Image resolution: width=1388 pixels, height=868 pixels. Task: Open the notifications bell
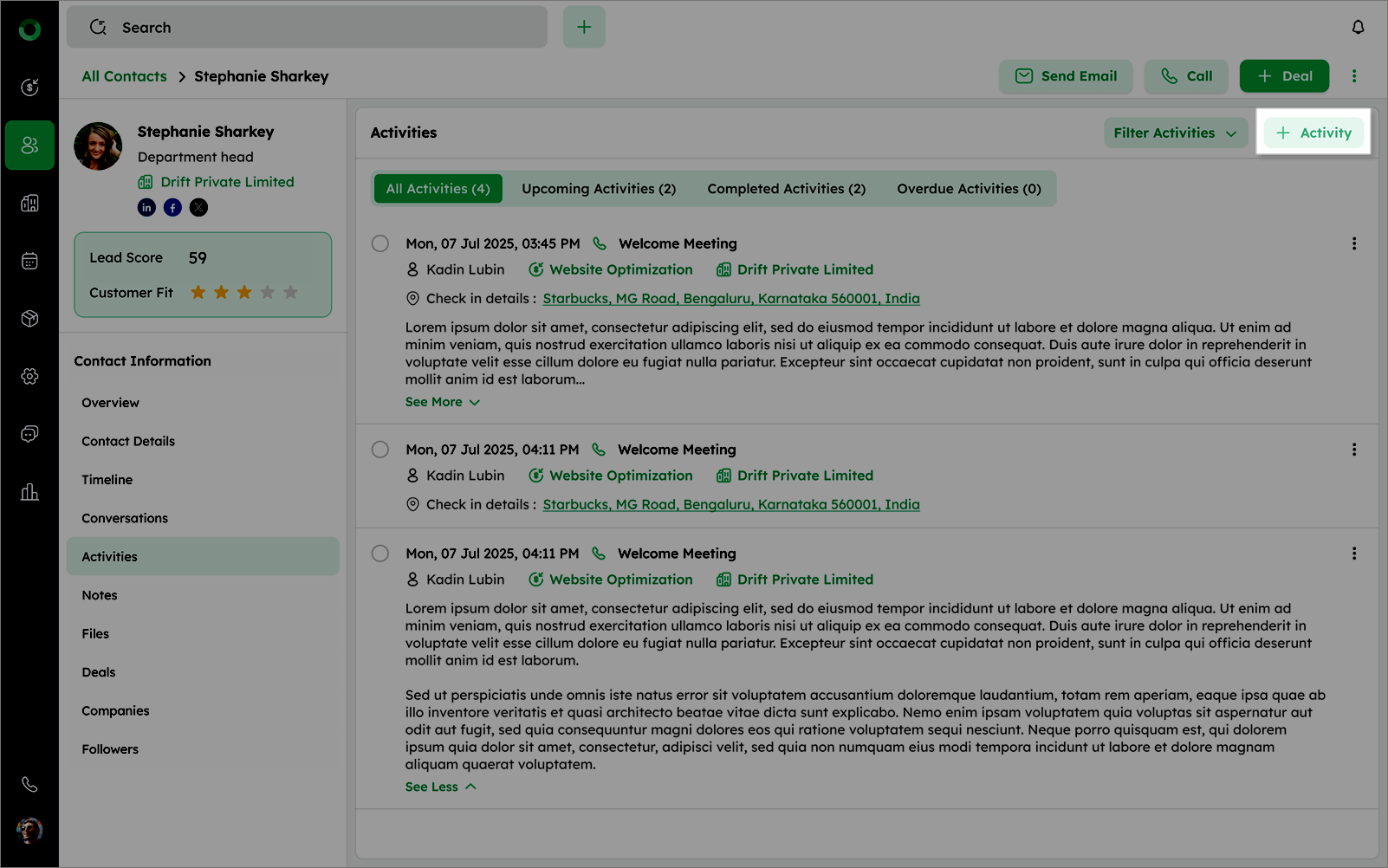(x=1358, y=28)
